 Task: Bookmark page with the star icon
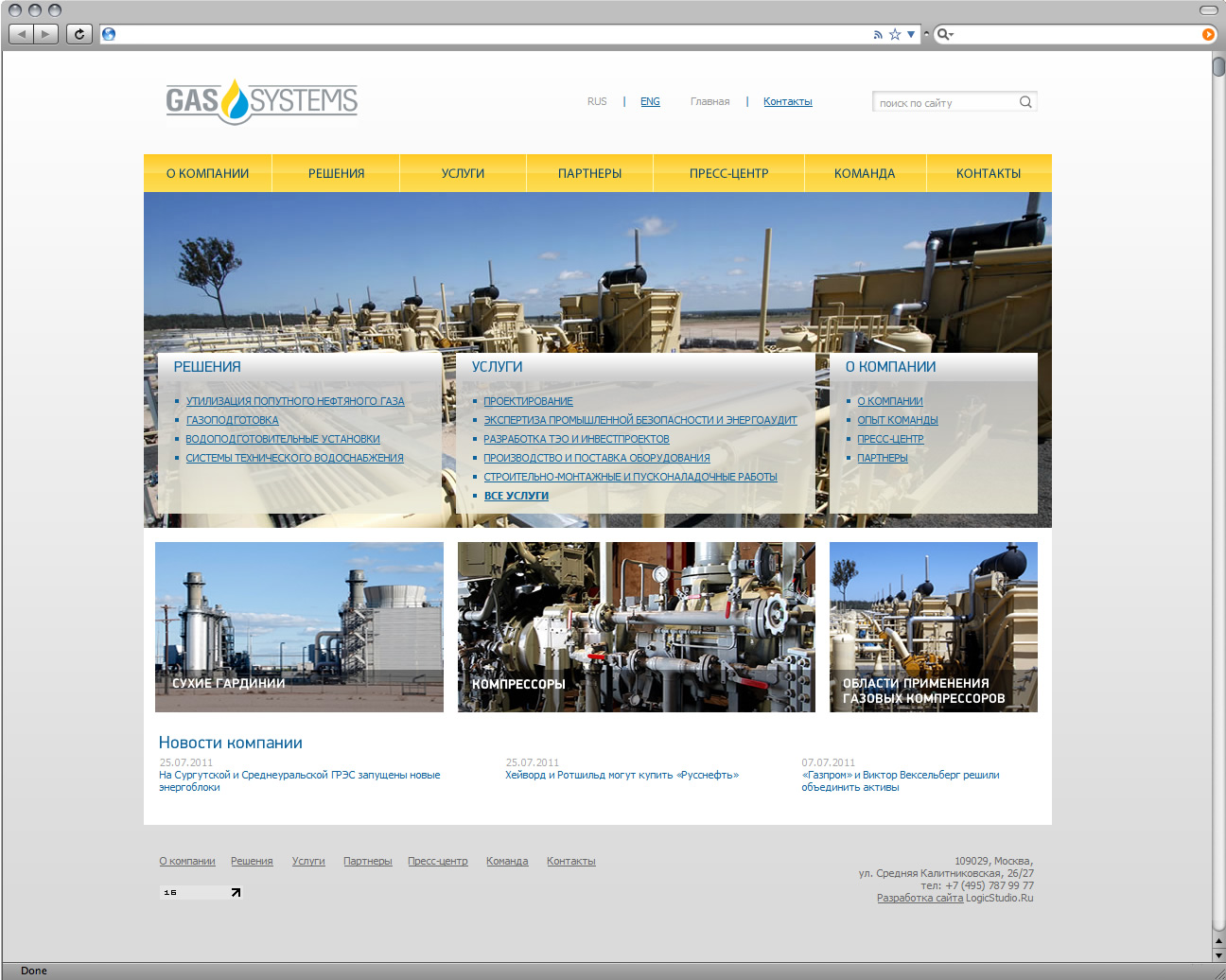pyautogui.click(x=895, y=34)
